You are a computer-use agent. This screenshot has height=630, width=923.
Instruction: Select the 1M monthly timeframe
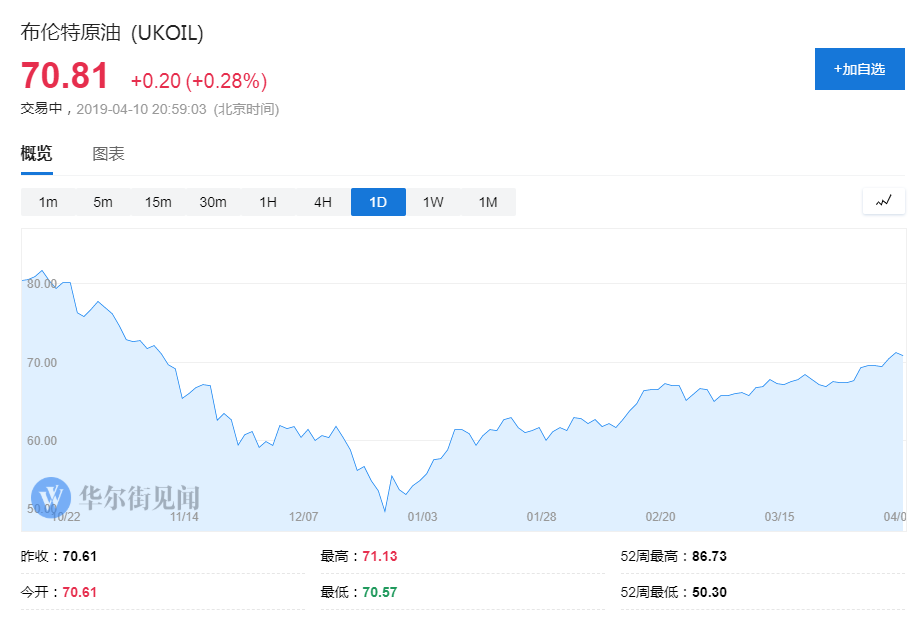(488, 202)
